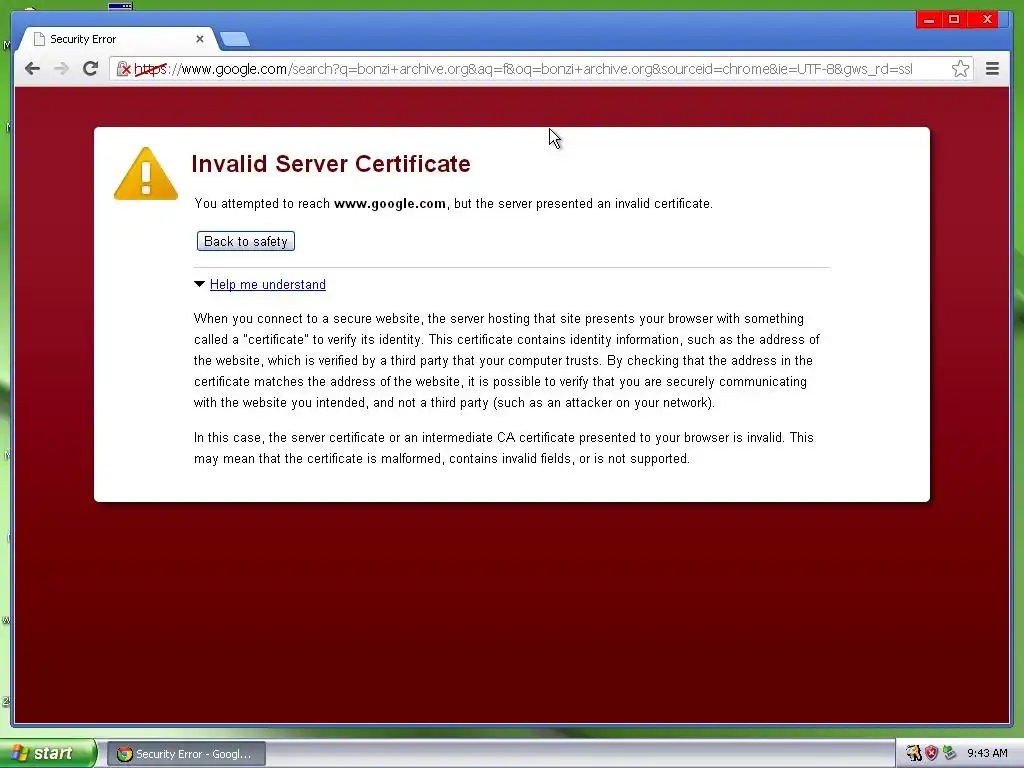Switch to Security Error taskbar item
This screenshot has width=1024, height=768.
click(186, 754)
